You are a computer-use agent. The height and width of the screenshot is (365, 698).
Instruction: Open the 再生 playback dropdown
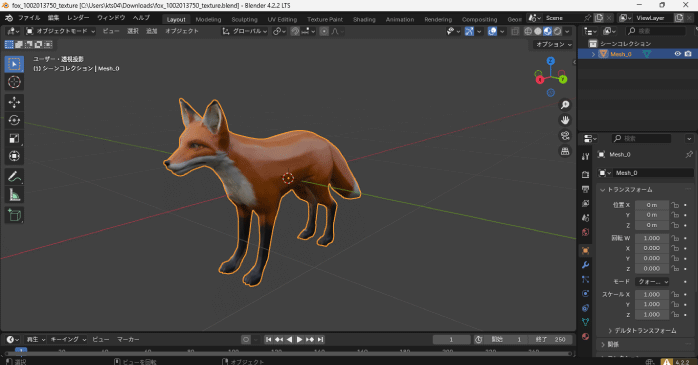(36, 340)
